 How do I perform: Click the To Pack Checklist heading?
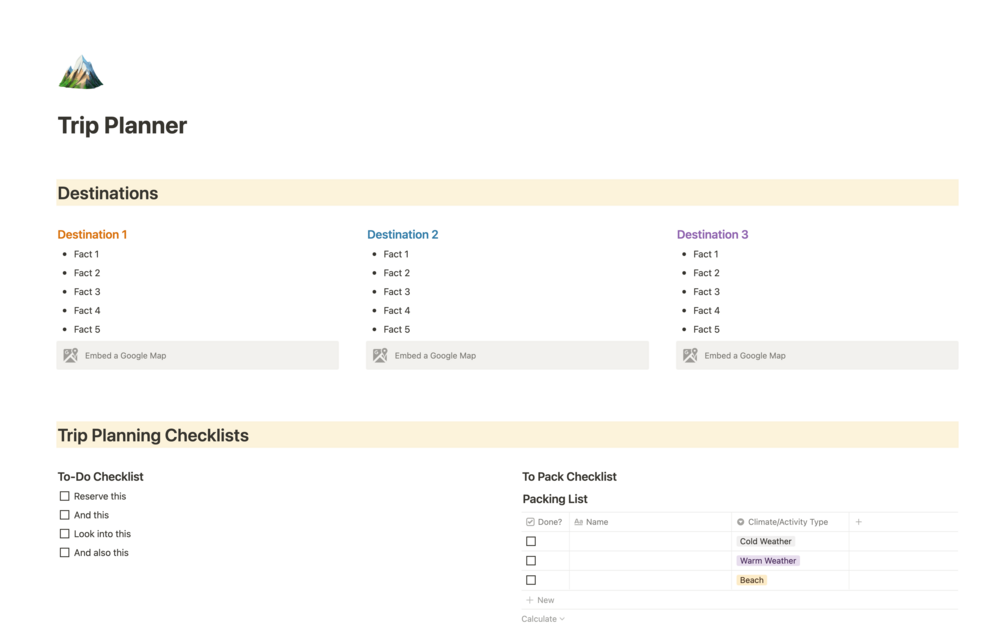[x=569, y=477]
